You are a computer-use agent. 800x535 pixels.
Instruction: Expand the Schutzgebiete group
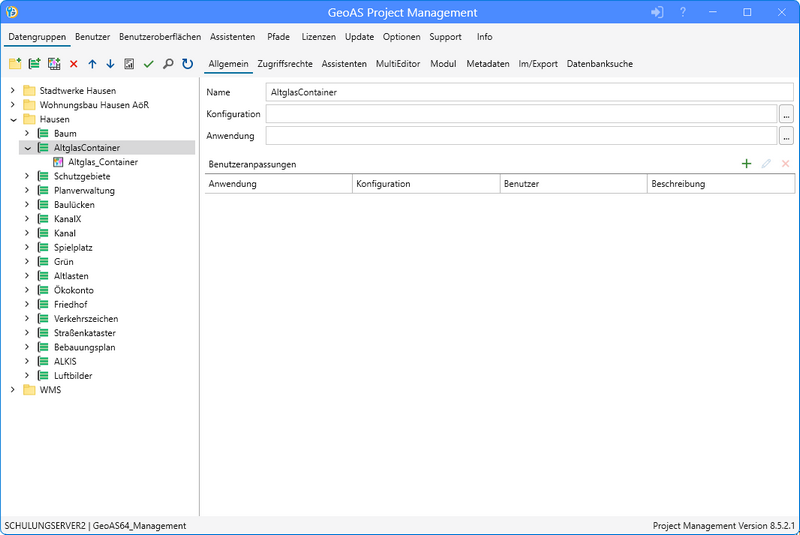pyautogui.click(x=27, y=176)
